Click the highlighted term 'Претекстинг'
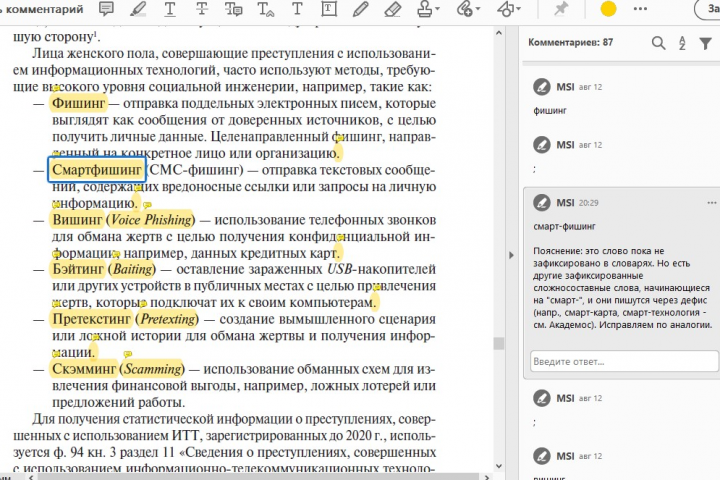The width and height of the screenshot is (720, 480). tap(91, 319)
